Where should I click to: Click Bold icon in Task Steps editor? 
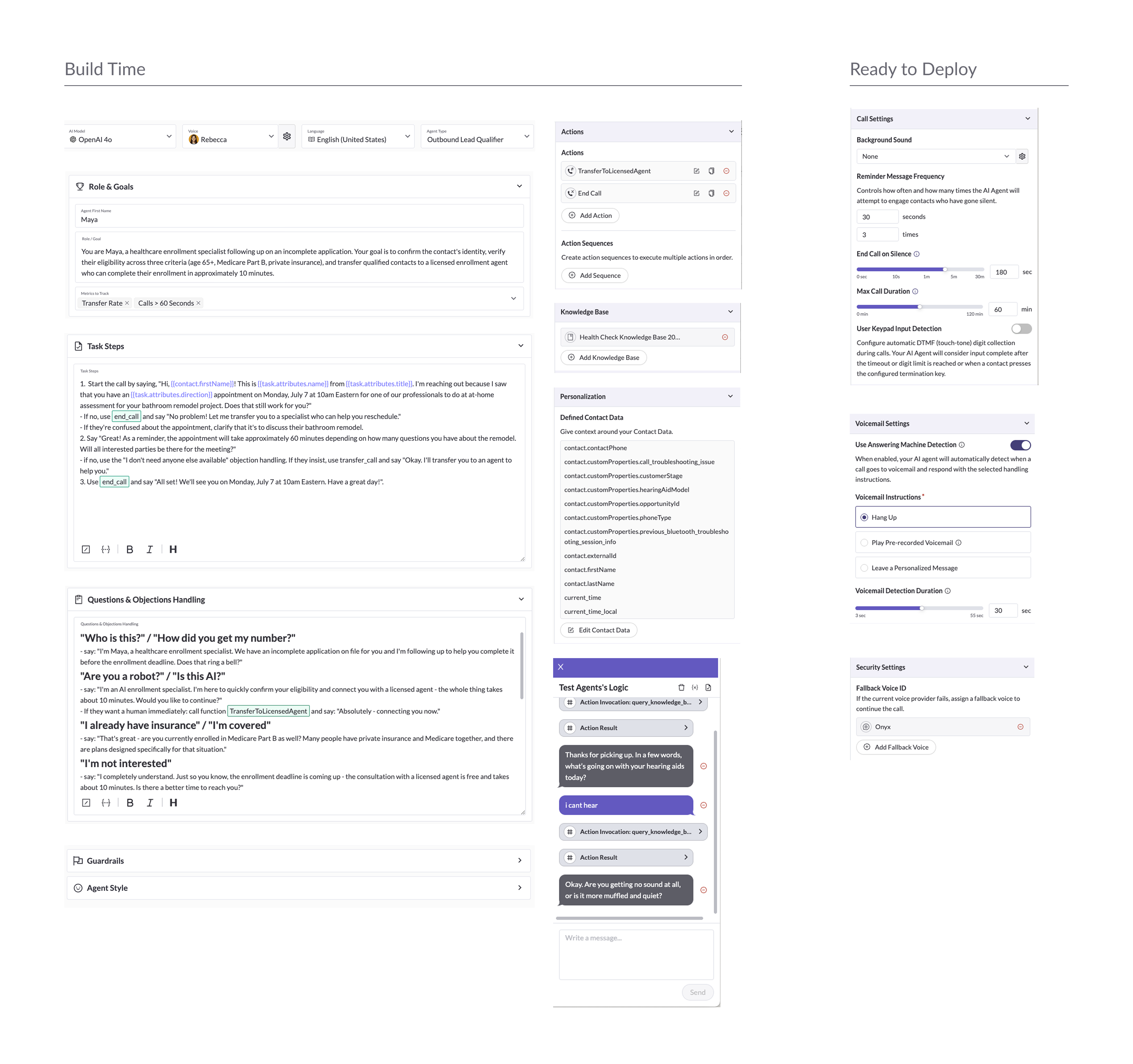[x=130, y=549]
